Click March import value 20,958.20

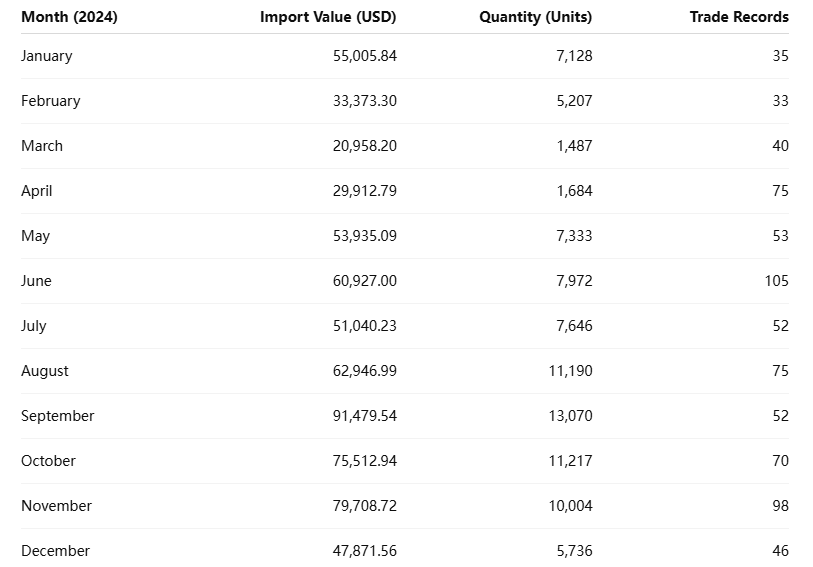(x=364, y=146)
